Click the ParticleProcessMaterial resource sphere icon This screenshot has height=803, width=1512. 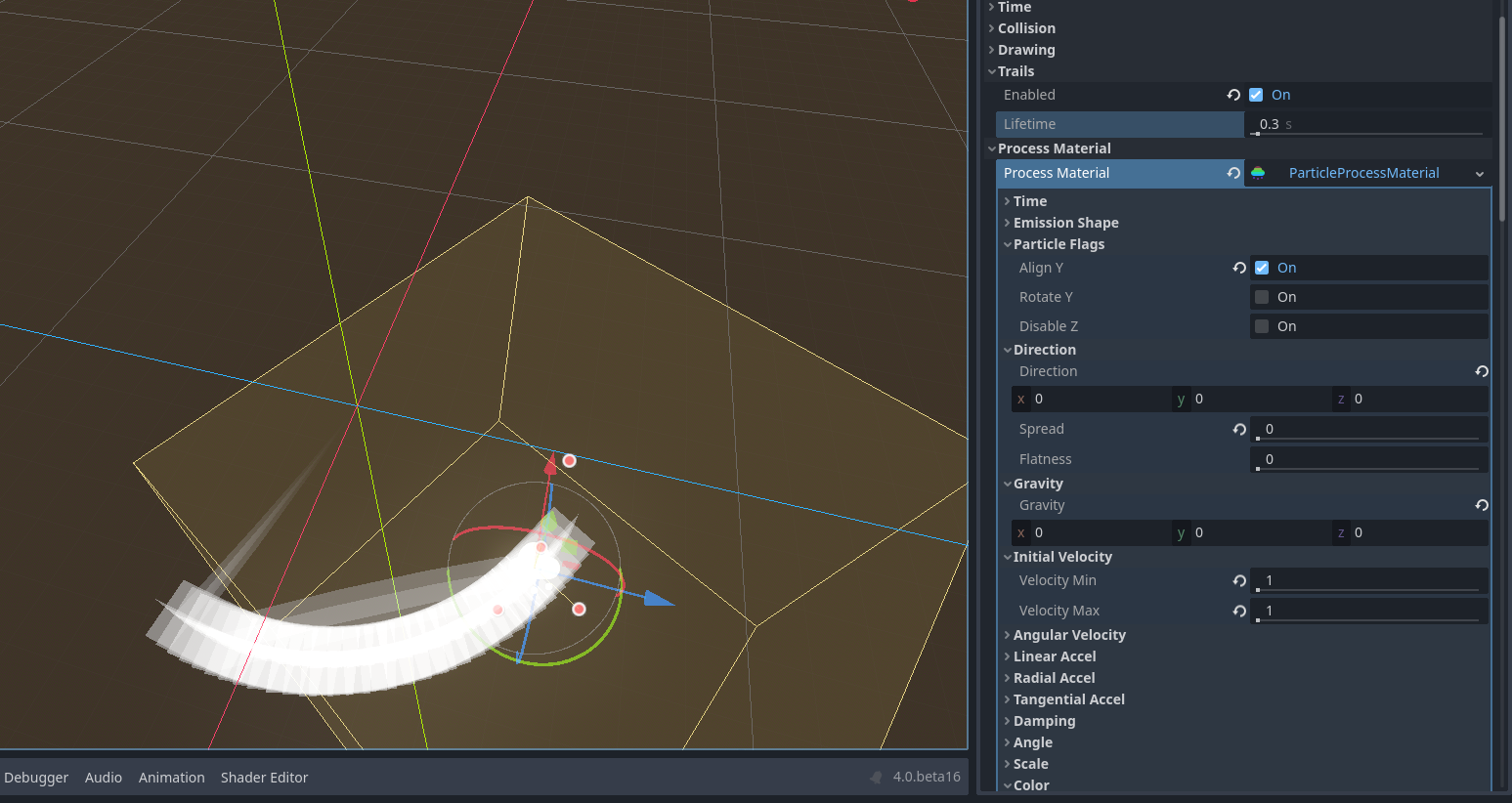coord(1259,173)
